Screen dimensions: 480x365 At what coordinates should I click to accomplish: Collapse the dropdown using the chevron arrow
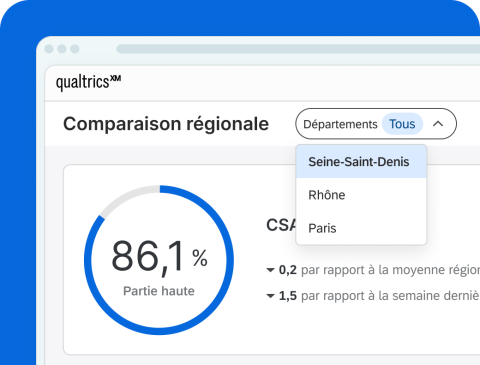[x=438, y=124]
